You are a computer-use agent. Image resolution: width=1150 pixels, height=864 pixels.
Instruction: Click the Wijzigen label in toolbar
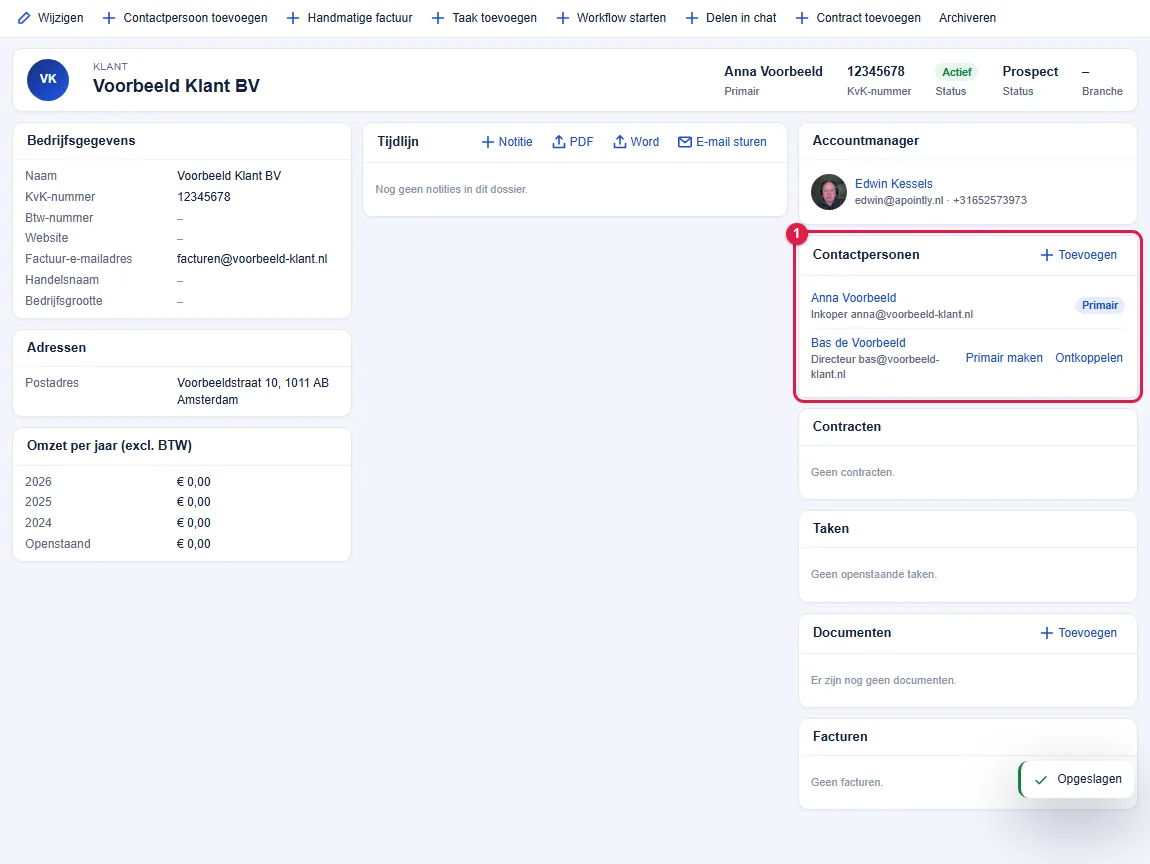click(61, 18)
